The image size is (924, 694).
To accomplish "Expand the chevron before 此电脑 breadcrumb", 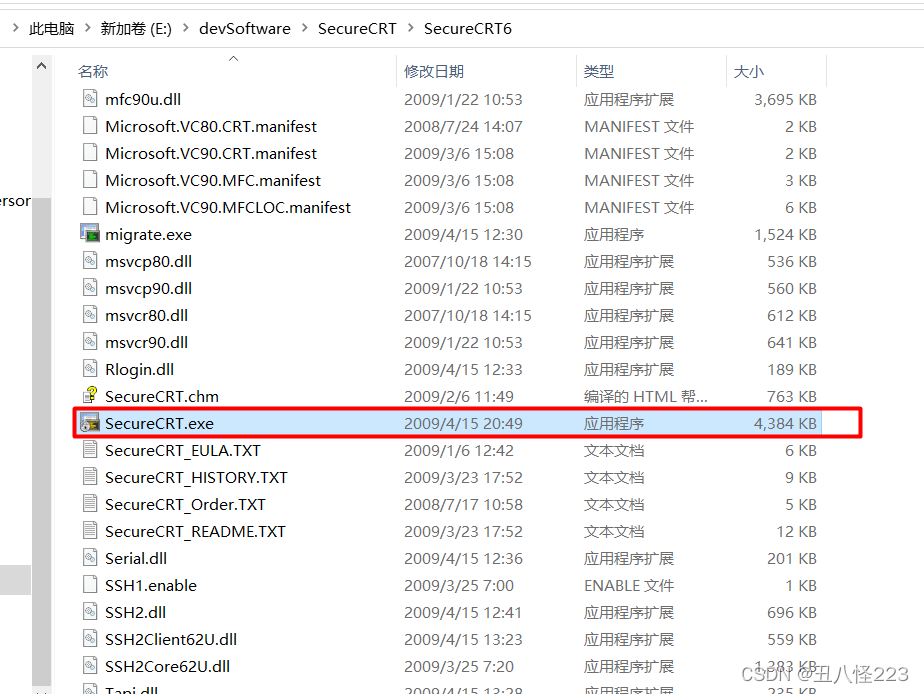I will point(16,28).
